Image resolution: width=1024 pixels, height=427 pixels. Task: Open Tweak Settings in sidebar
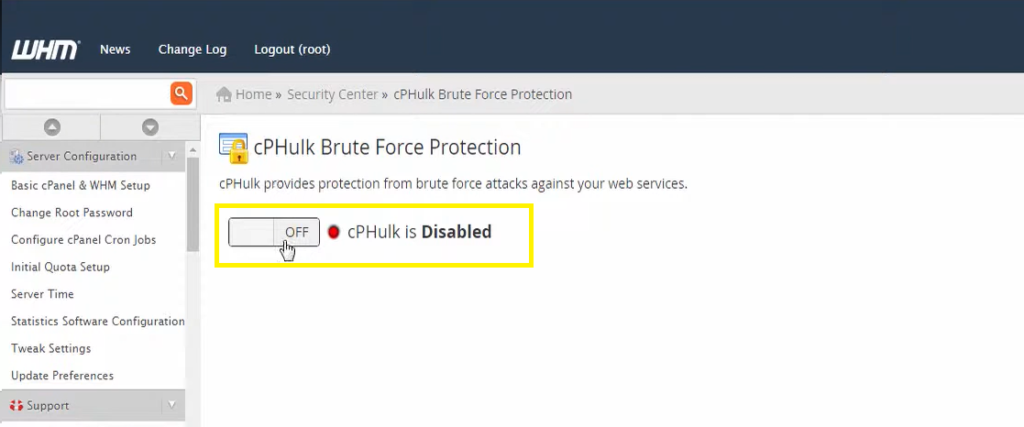click(x=51, y=348)
